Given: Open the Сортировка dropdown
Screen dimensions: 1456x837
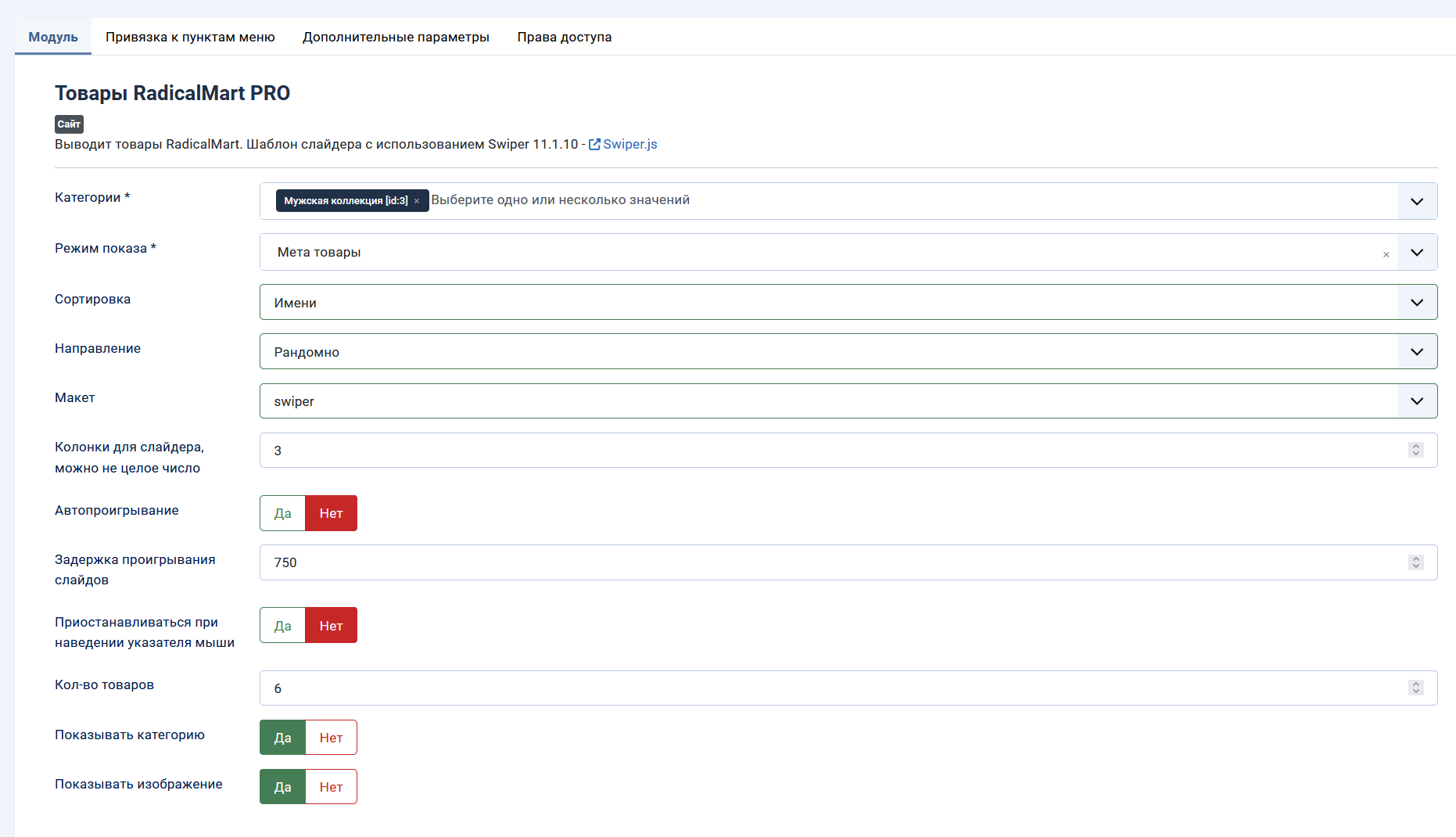Looking at the screenshot, I should click(848, 302).
